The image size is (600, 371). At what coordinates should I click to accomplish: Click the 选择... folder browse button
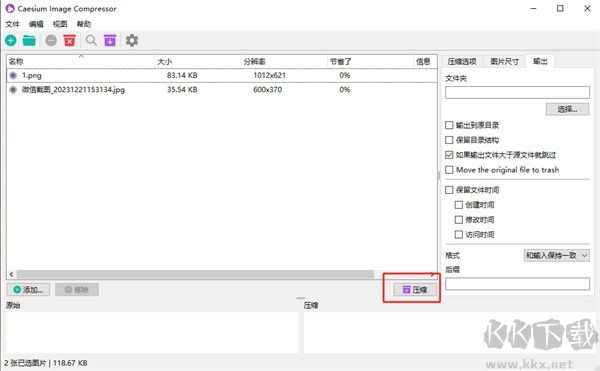[x=567, y=109]
